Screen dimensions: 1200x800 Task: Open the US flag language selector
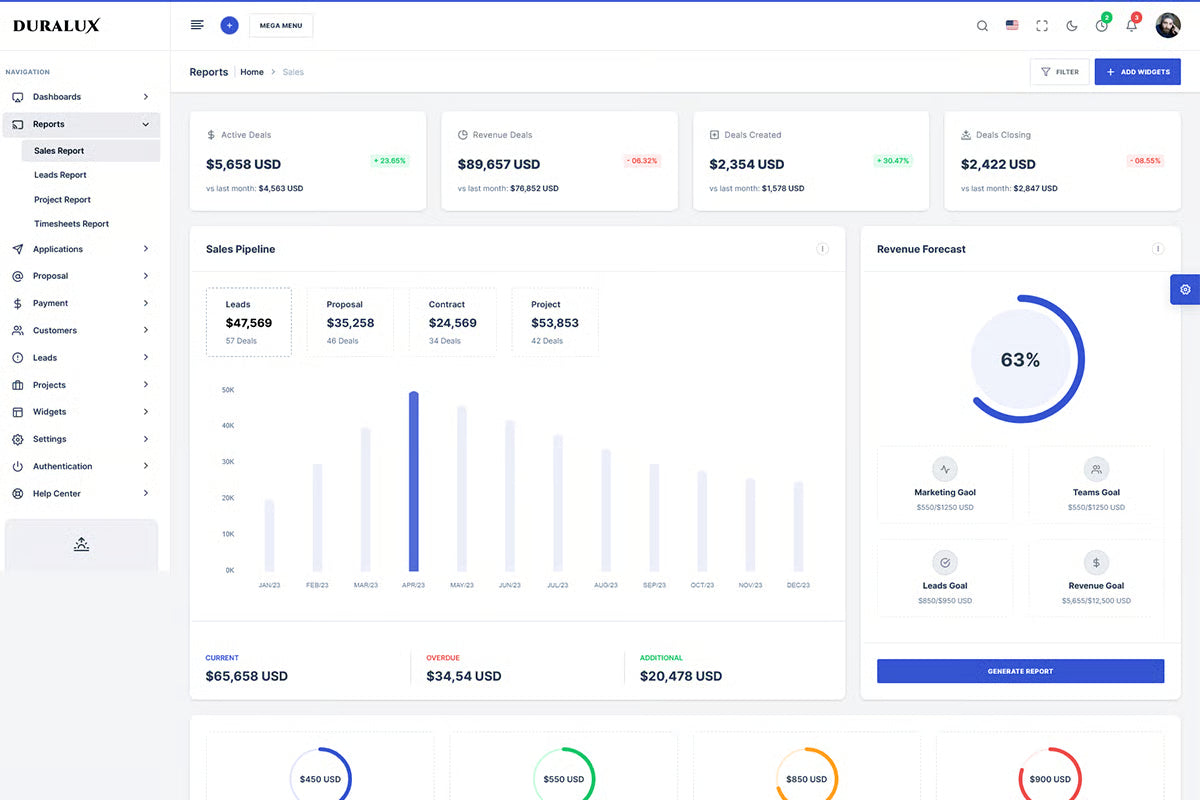coord(1012,26)
